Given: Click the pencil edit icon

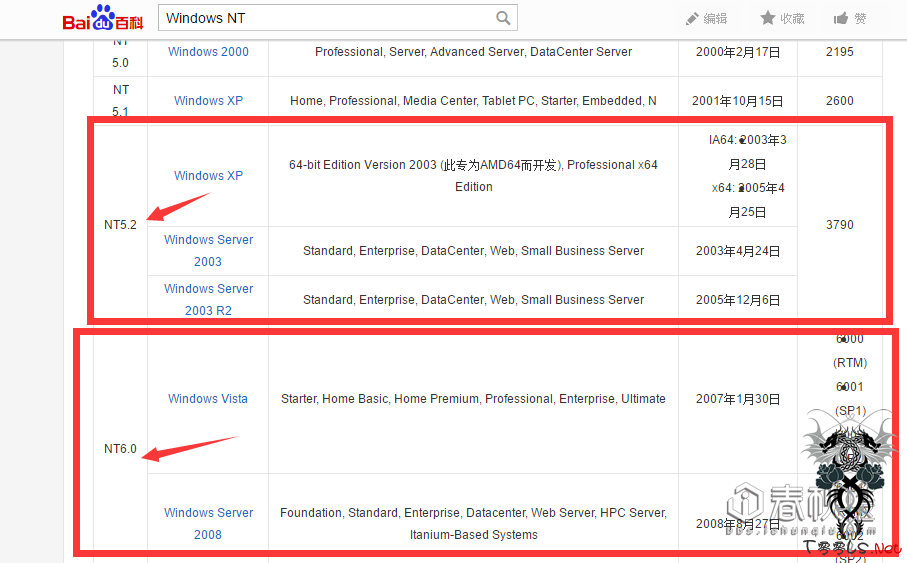Looking at the screenshot, I should [691, 19].
